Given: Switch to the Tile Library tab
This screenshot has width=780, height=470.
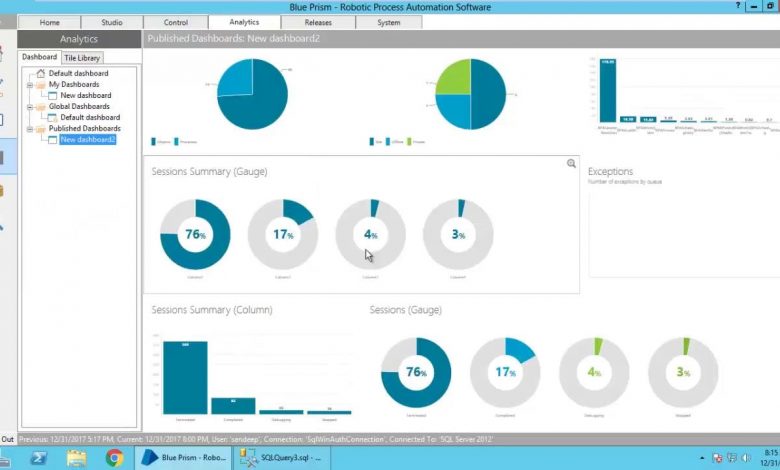Looking at the screenshot, I should click(82, 58).
